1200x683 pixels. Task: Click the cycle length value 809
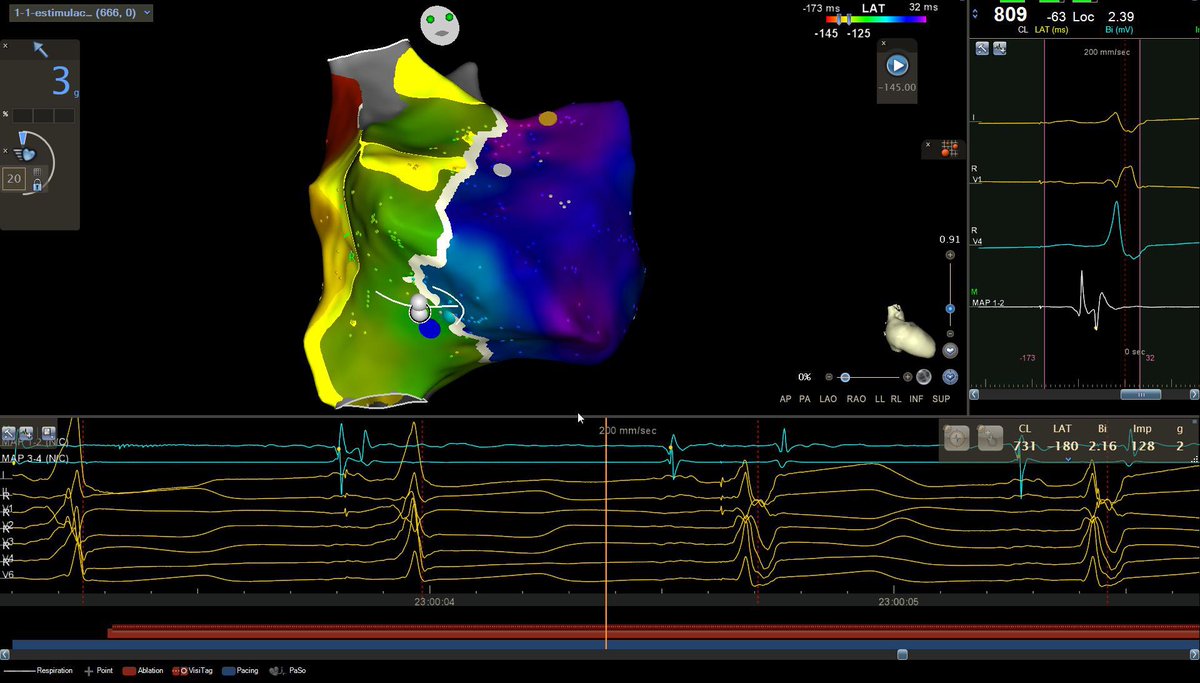coord(1009,15)
